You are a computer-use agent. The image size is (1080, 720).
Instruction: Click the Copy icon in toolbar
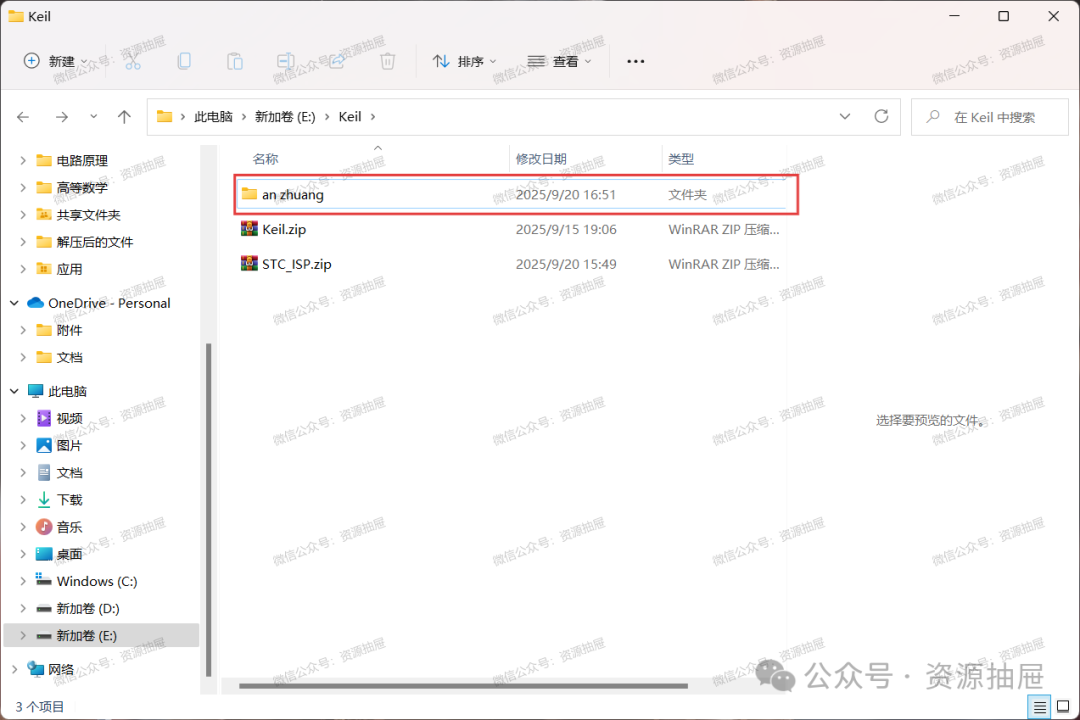click(x=184, y=61)
